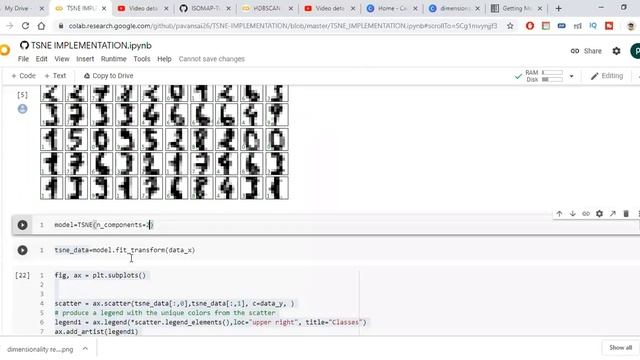Open the View menu
640x360 pixels.
(62, 59)
